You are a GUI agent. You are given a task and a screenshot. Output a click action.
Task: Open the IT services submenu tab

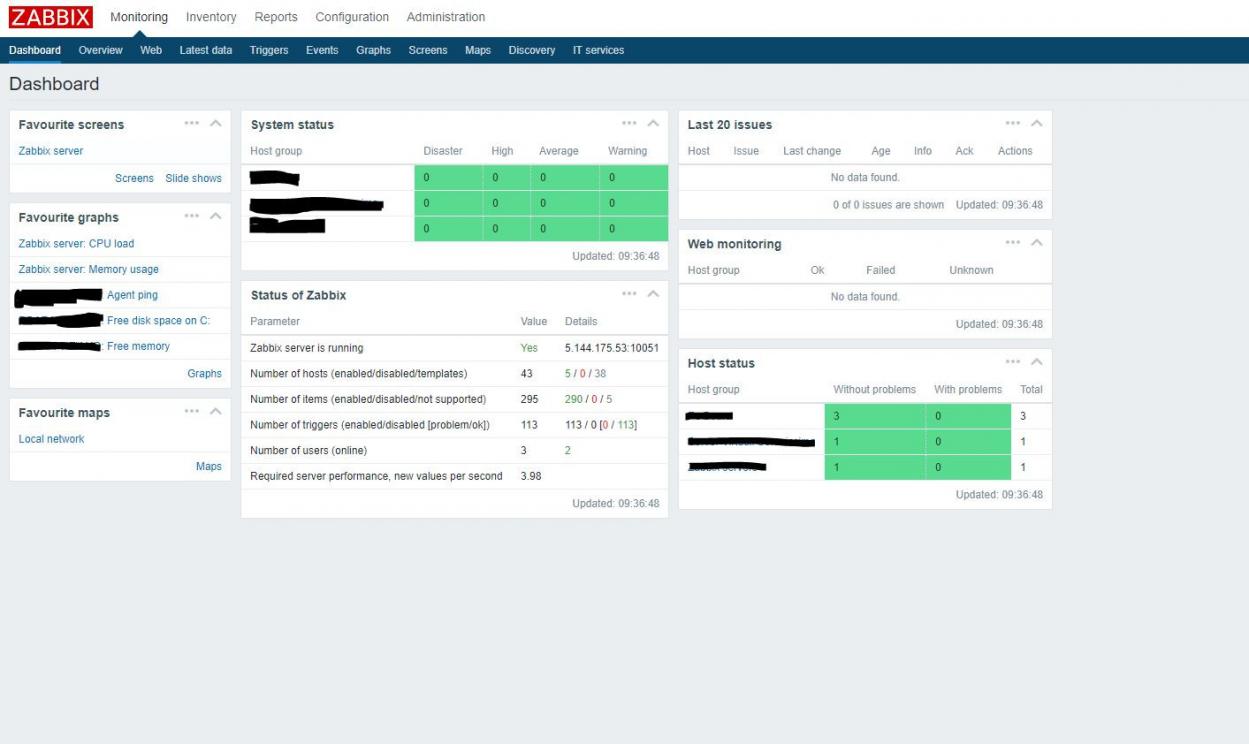click(x=598, y=50)
